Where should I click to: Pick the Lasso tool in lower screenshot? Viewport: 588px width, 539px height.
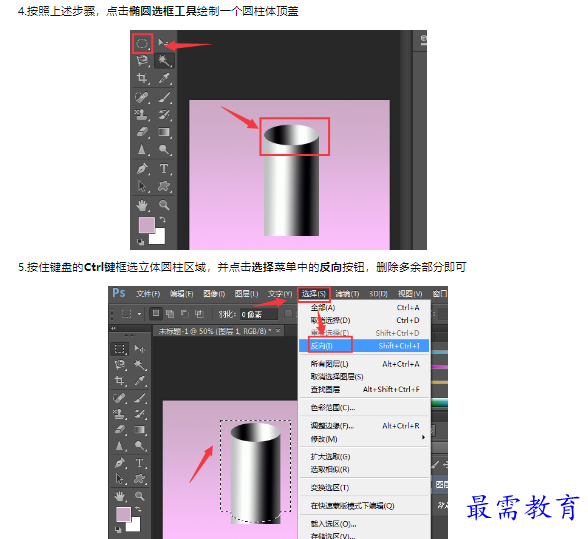pos(120,365)
